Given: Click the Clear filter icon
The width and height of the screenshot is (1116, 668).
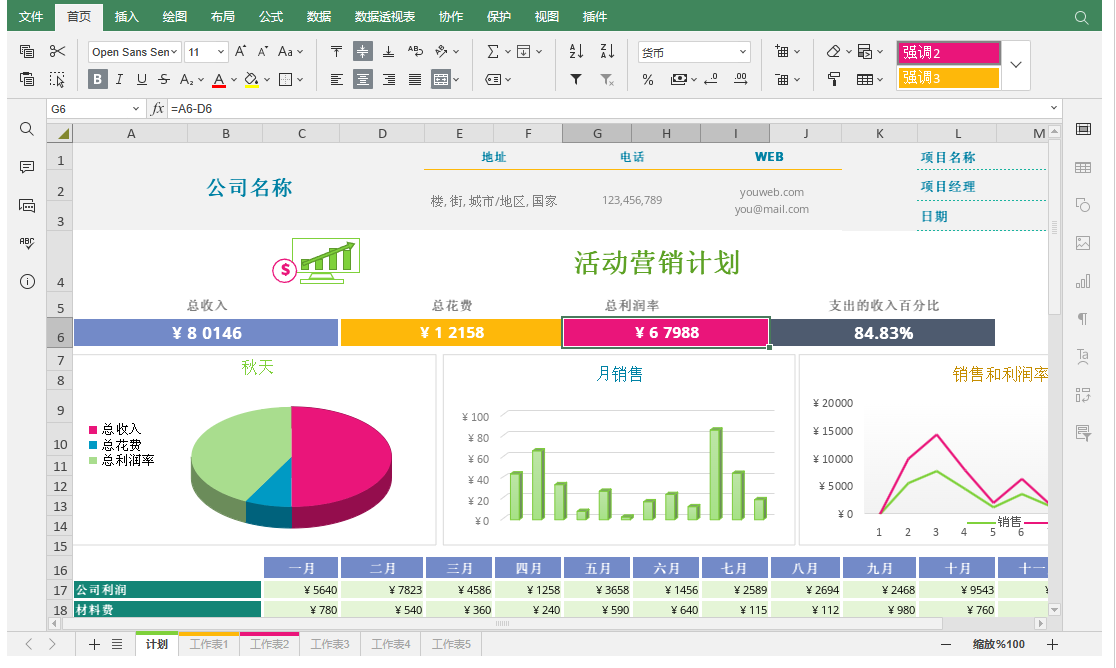Looking at the screenshot, I should [607, 79].
